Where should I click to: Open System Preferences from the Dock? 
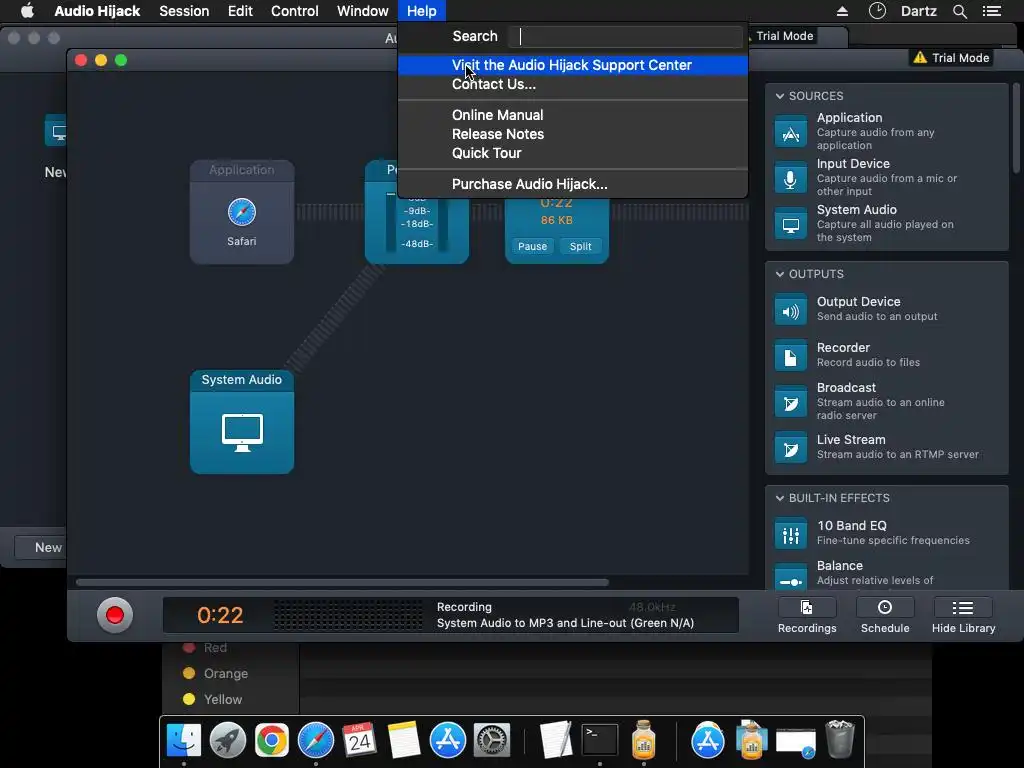pyautogui.click(x=492, y=740)
